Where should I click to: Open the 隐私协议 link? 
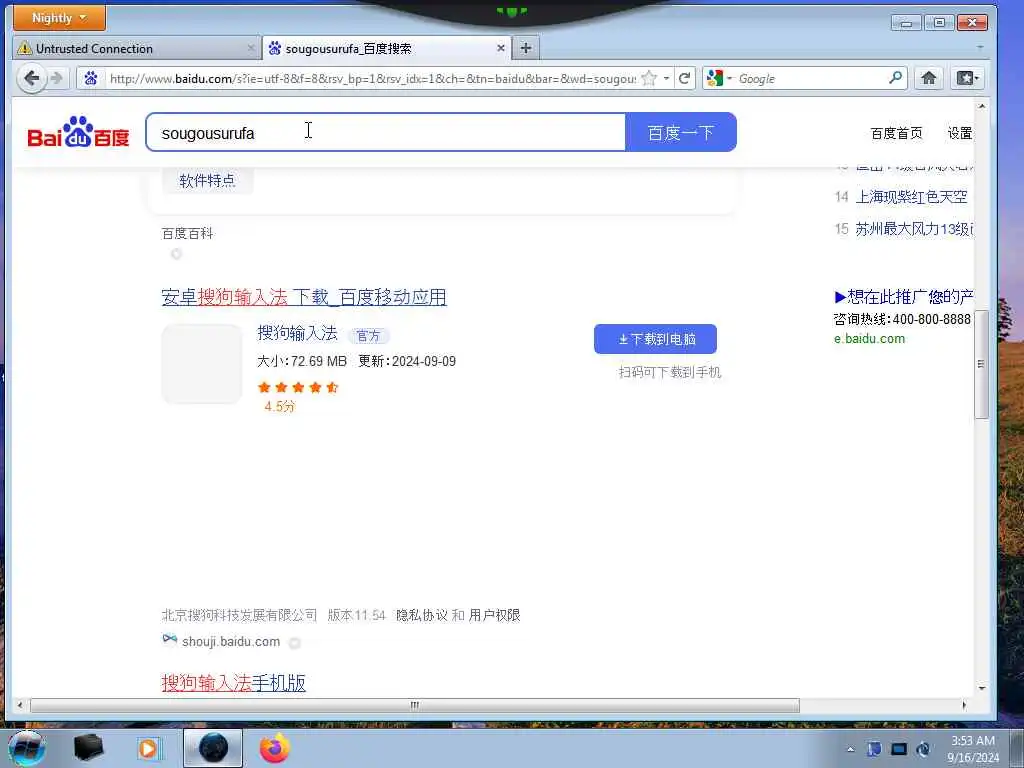point(422,615)
